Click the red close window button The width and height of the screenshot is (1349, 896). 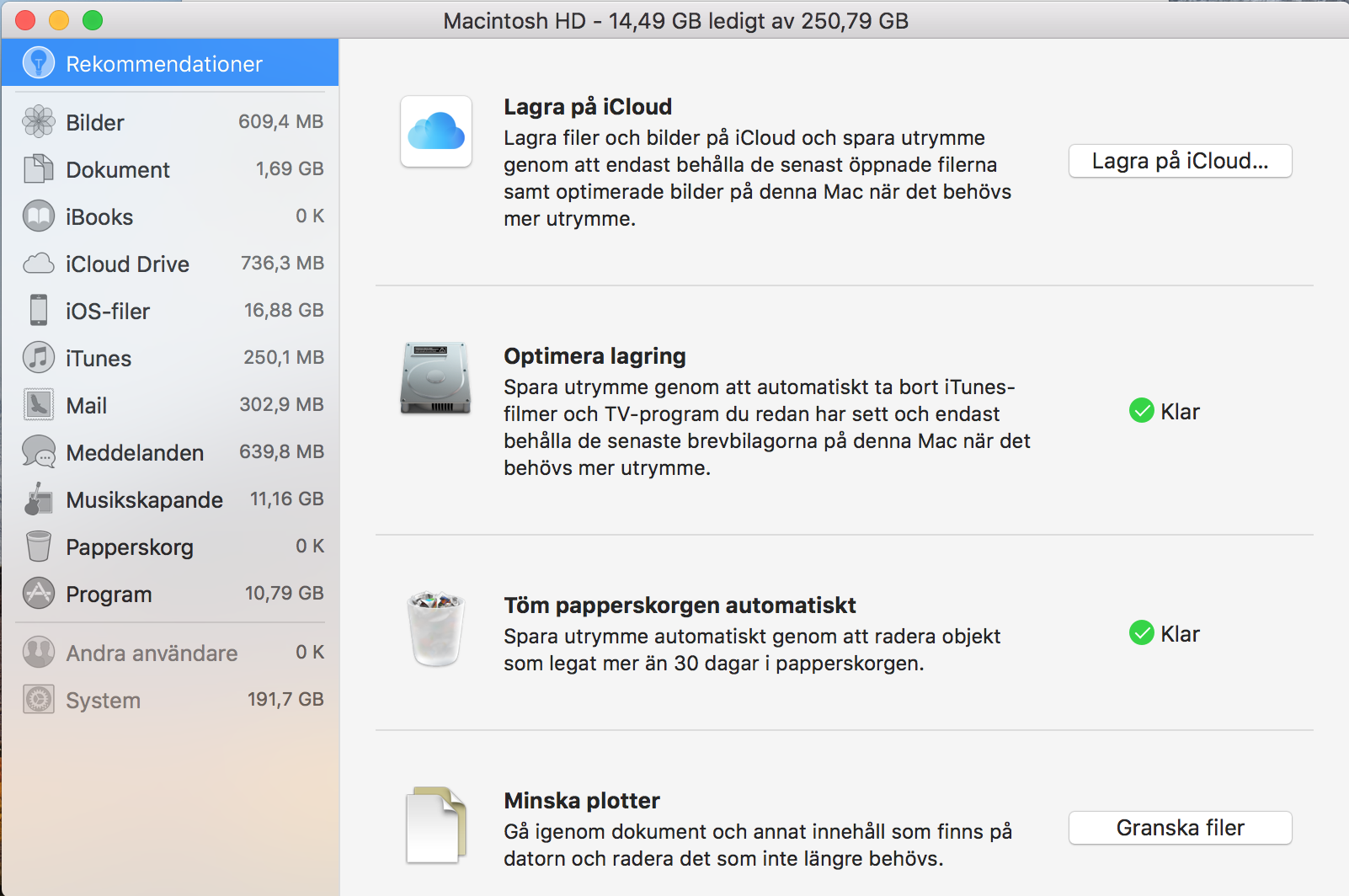click(26, 20)
